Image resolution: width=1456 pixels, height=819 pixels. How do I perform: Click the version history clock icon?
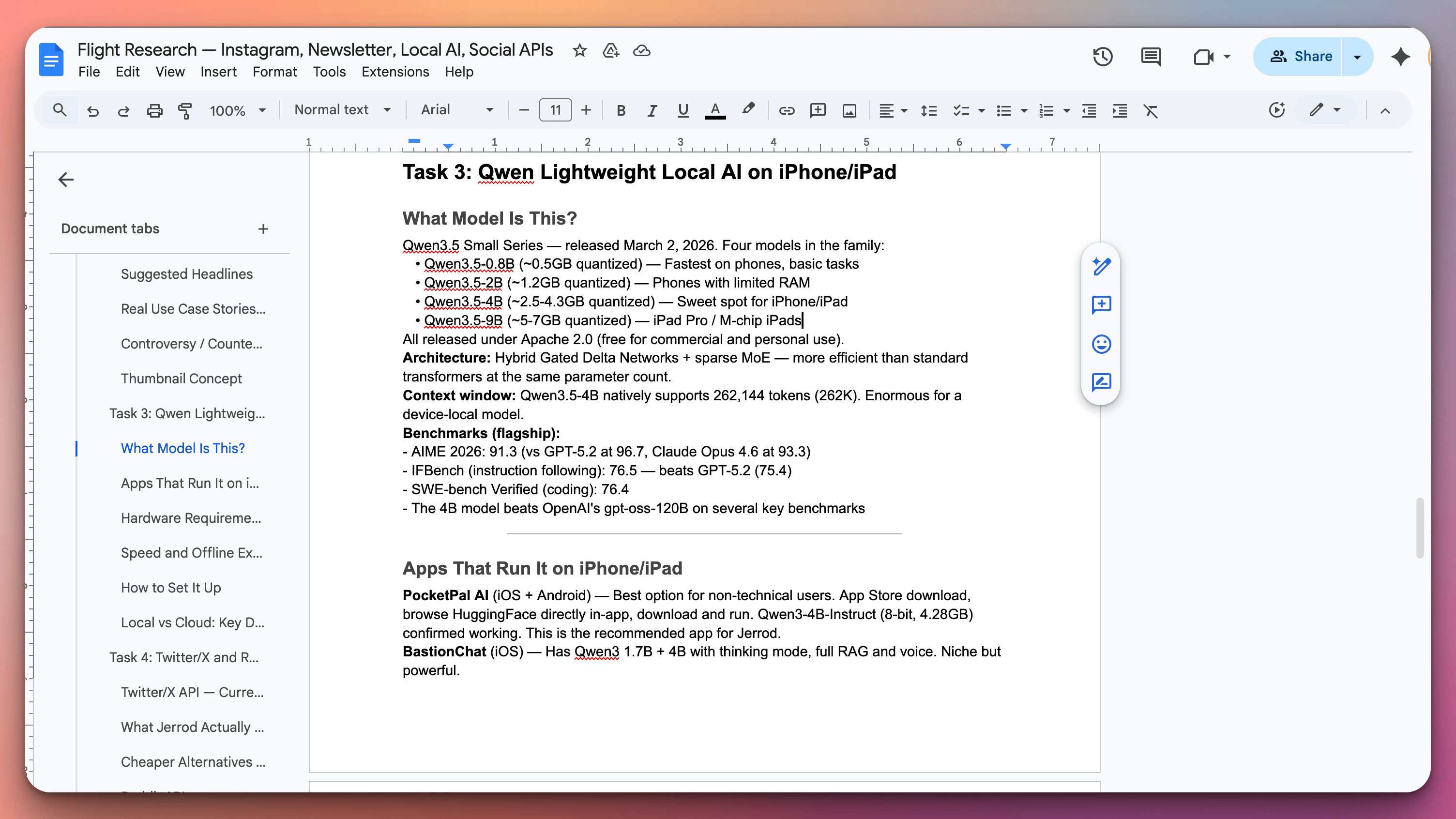[1102, 57]
